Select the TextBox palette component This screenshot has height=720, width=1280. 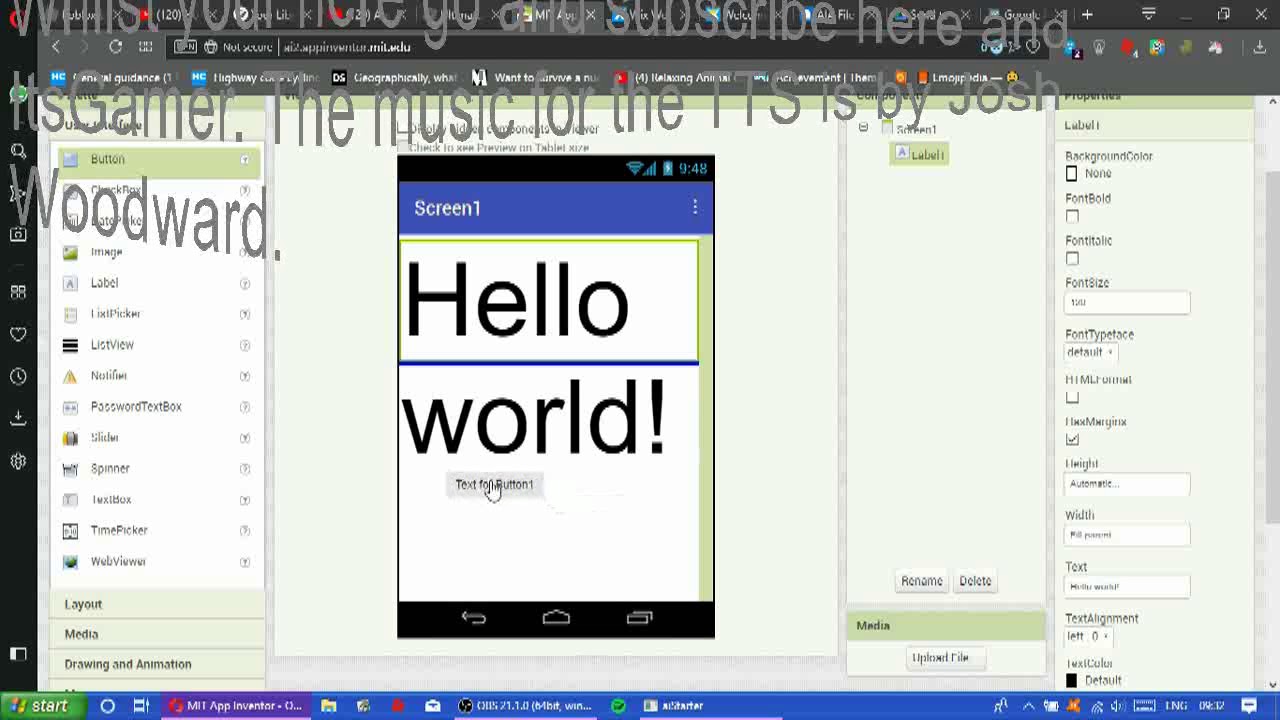coord(110,500)
